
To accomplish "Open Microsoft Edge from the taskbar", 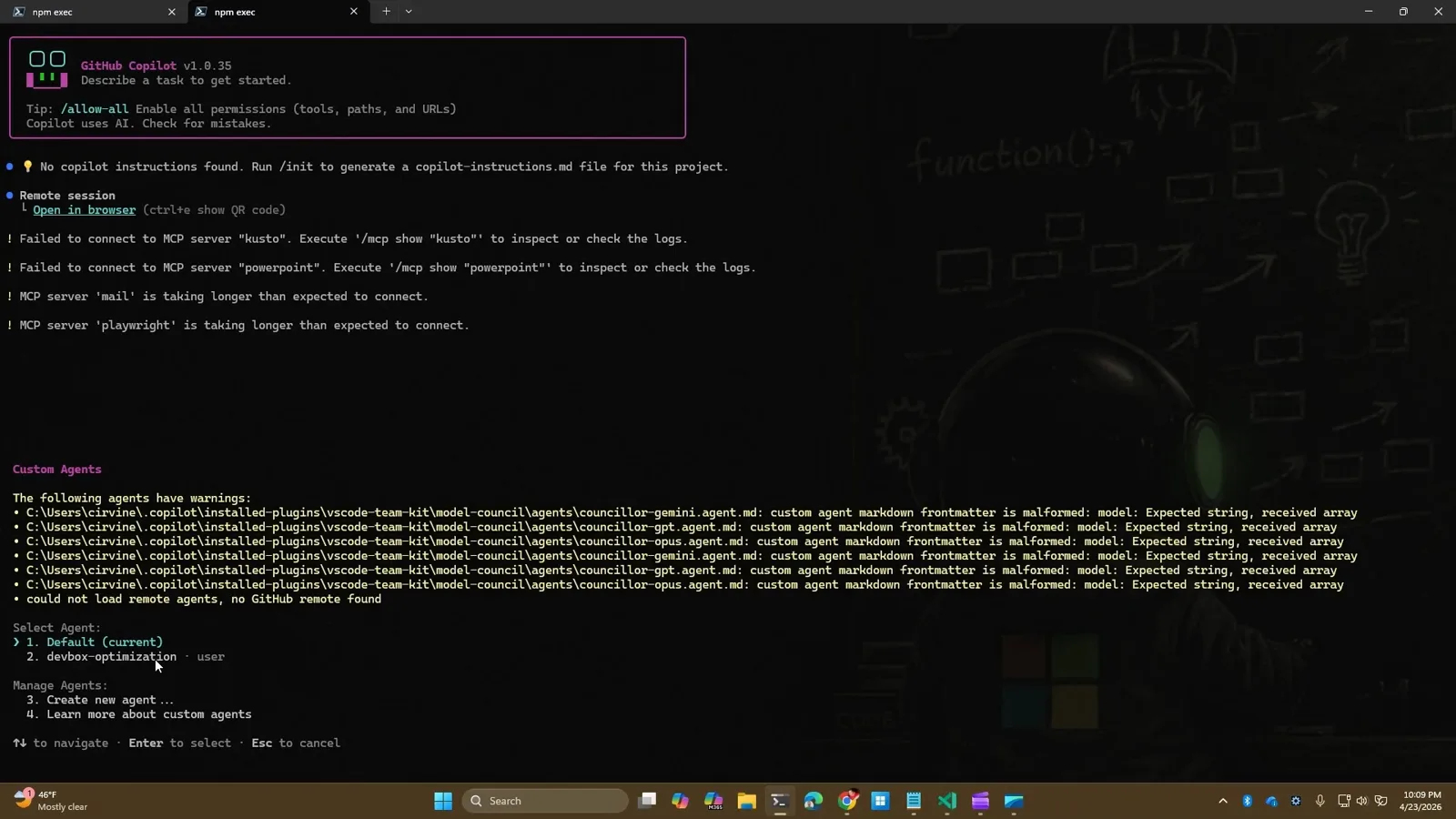I will [814, 801].
